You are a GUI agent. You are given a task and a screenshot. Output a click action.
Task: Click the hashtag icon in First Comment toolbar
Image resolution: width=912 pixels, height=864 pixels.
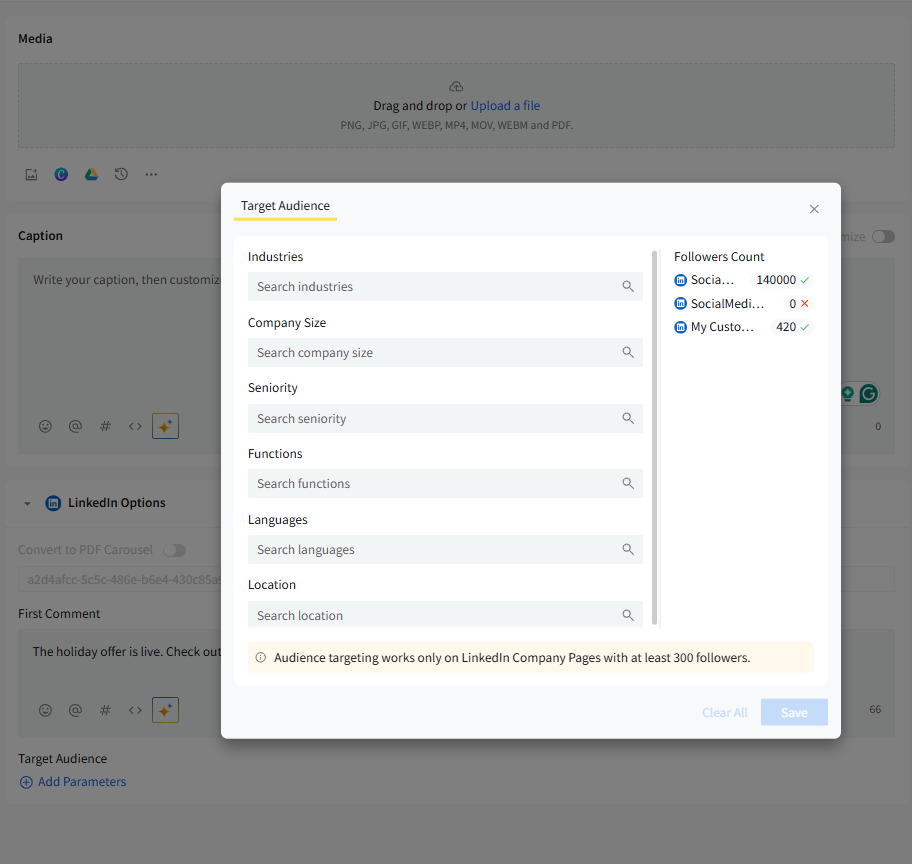point(105,710)
